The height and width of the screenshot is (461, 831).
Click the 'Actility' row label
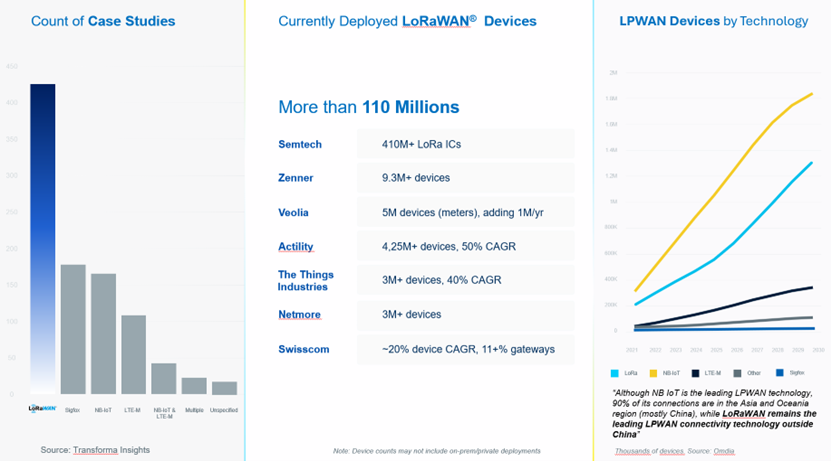pos(296,246)
